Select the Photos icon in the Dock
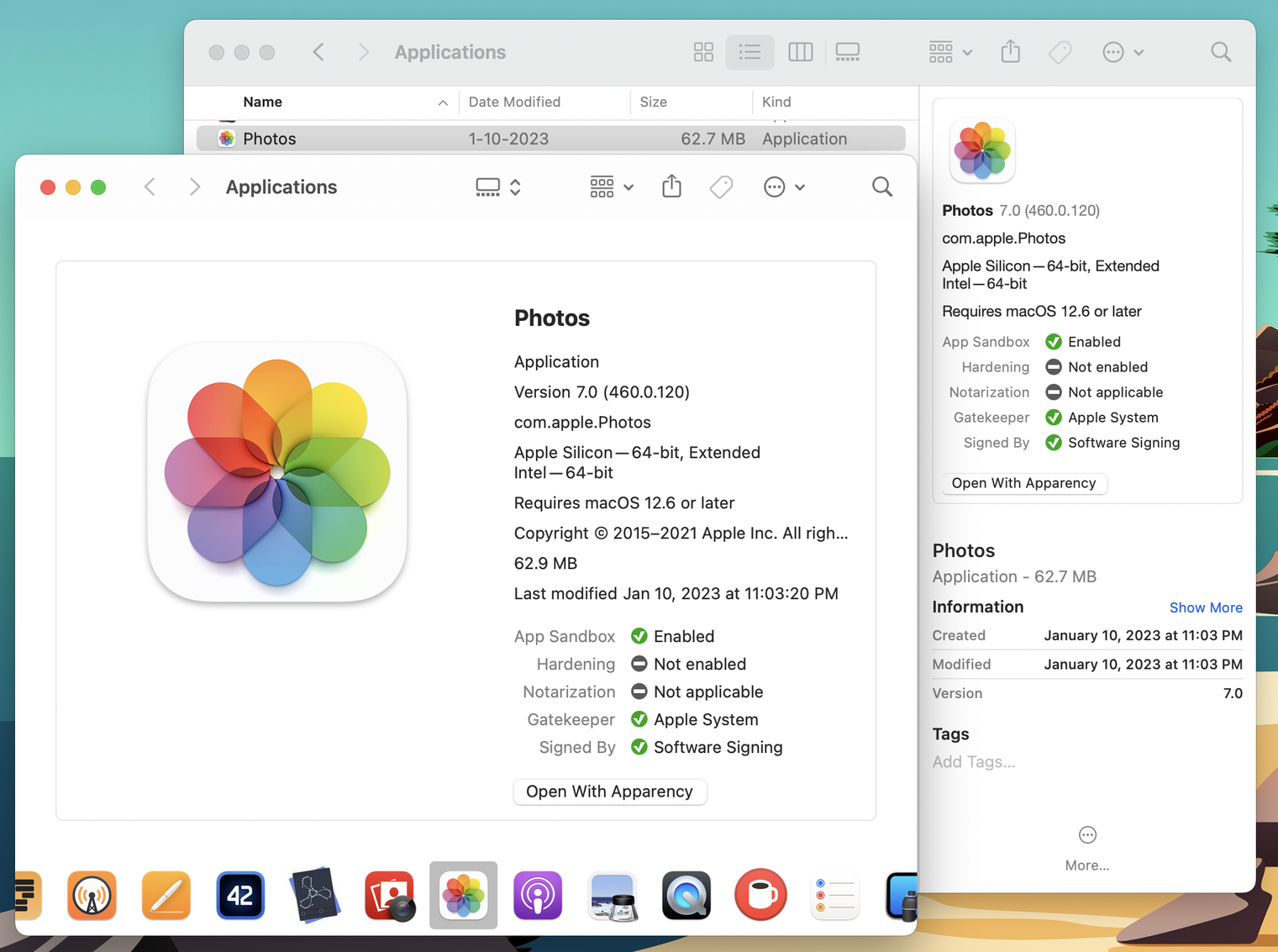The image size is (1278, 952). tap(463, 896)
